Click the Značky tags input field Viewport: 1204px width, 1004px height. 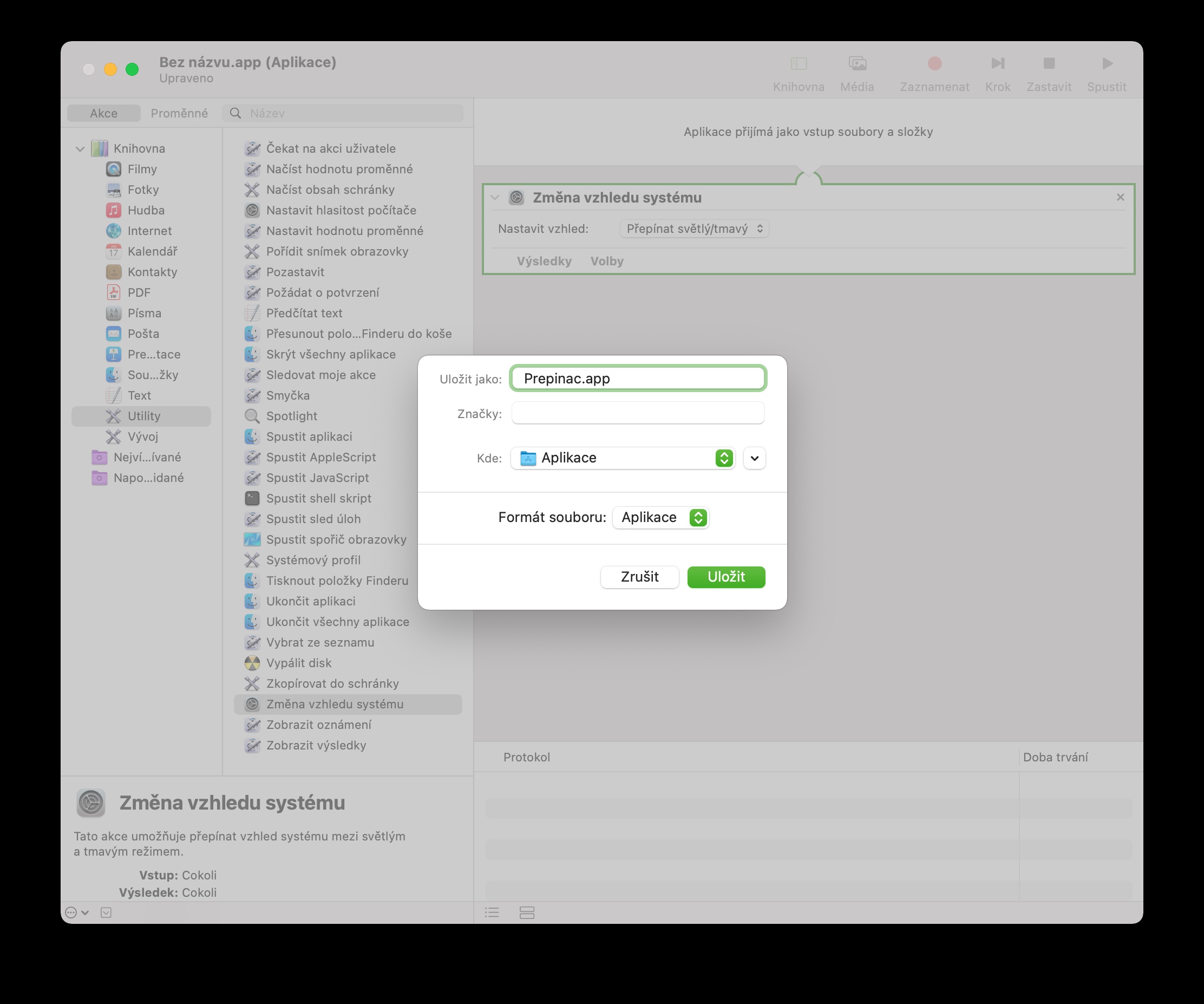point(638,413)
